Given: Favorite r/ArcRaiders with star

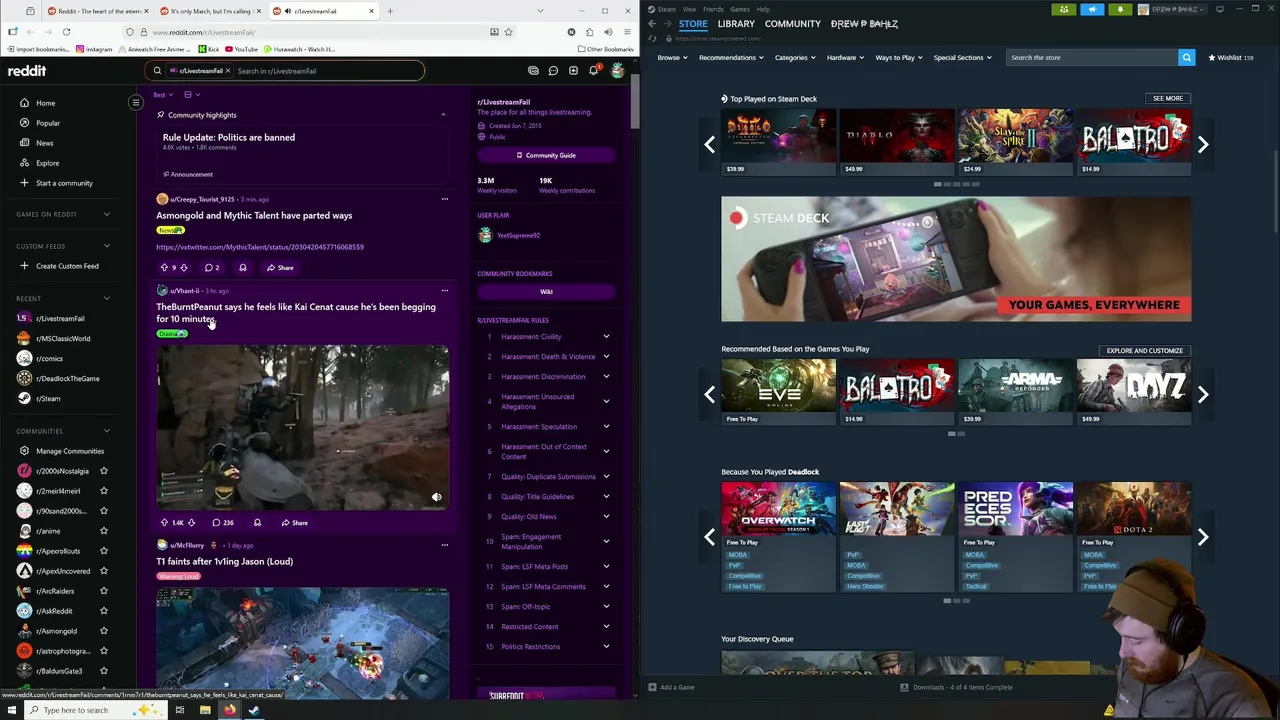Looking at the screenshot, I should tap(103, 591).
